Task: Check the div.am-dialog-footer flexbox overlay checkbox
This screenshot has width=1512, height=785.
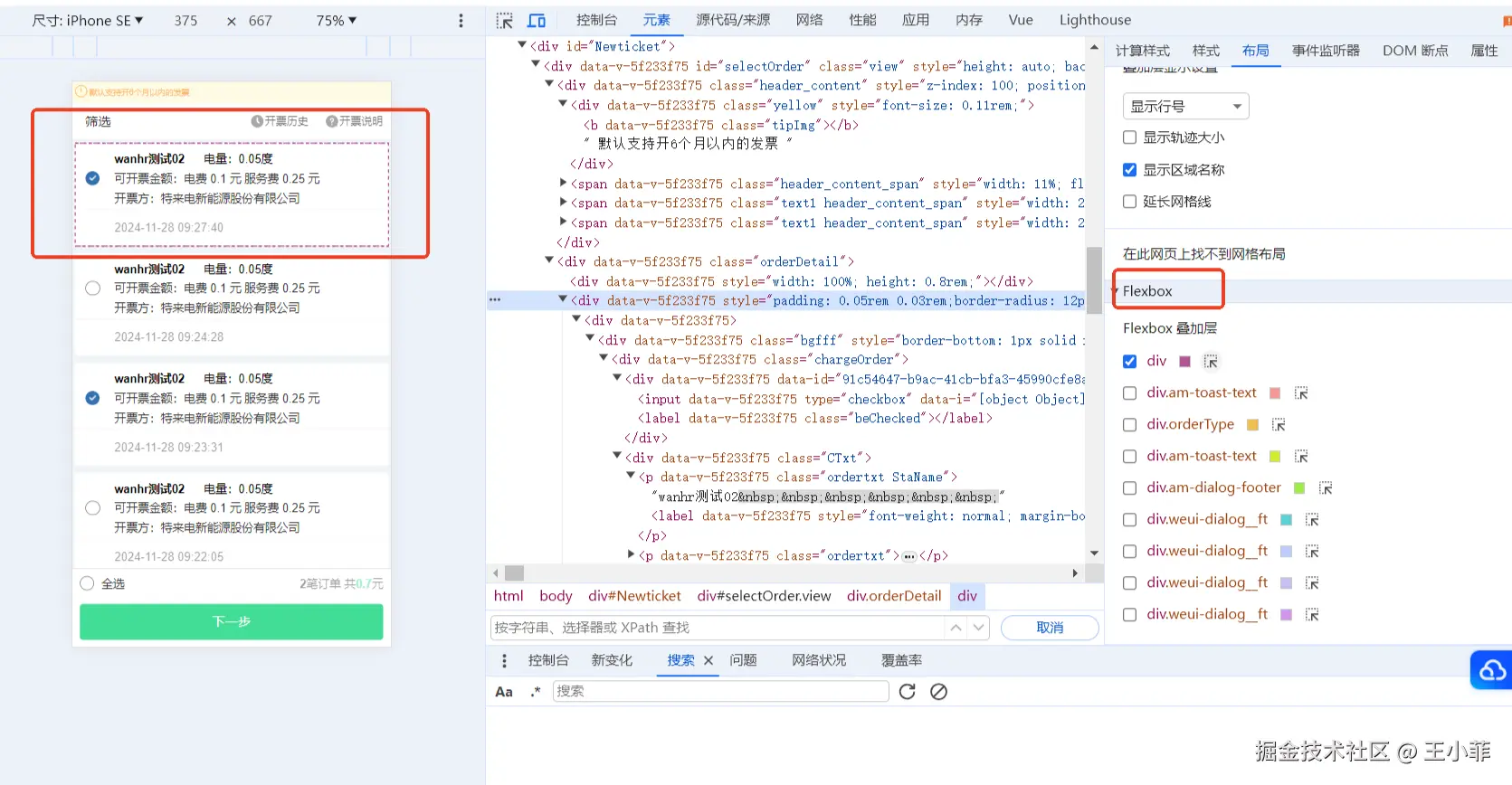Action: (1129, 488)
